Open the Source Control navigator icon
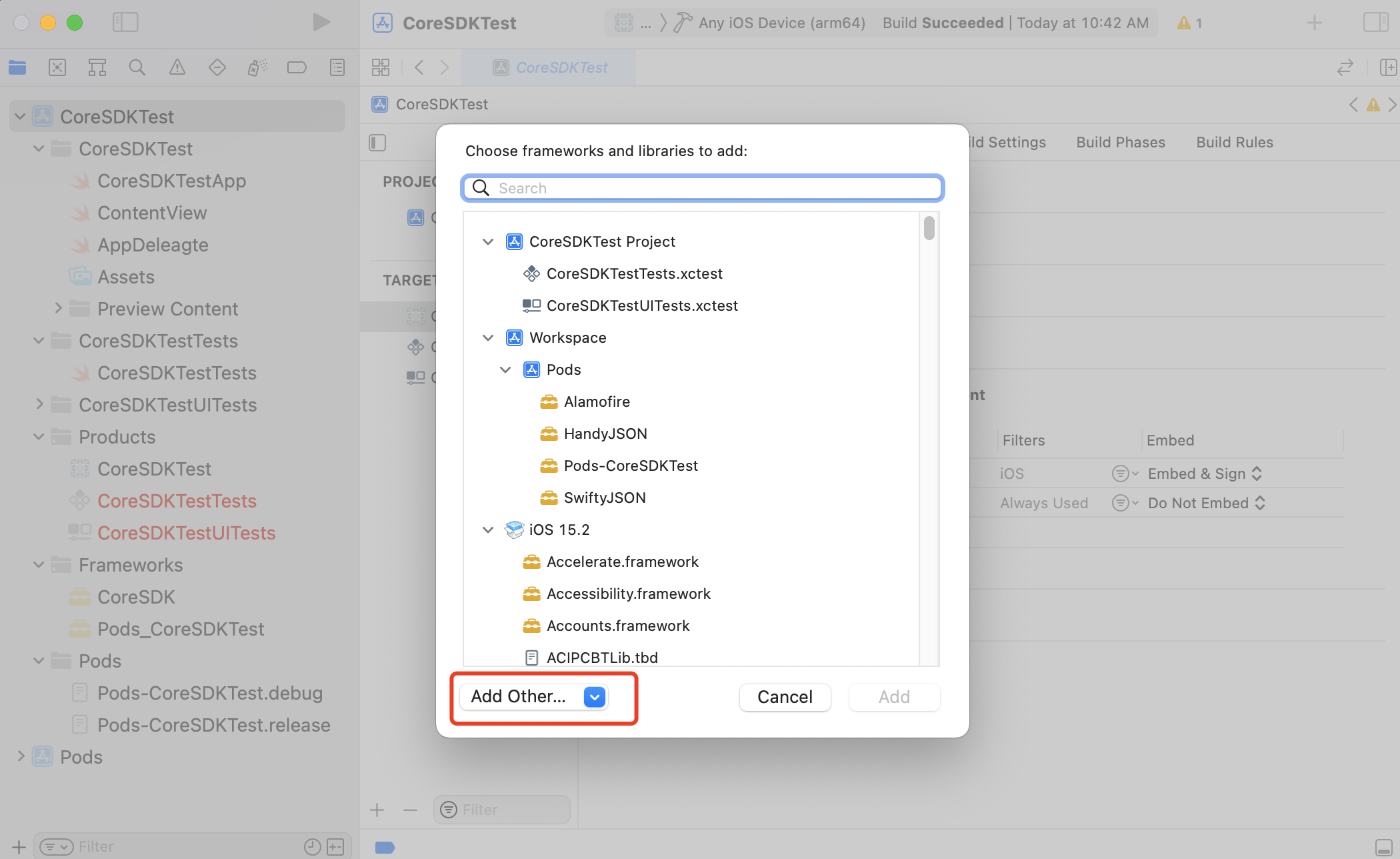Image resolution: width=1400 pixels, height=859 pixels. [x=57, y=67]
